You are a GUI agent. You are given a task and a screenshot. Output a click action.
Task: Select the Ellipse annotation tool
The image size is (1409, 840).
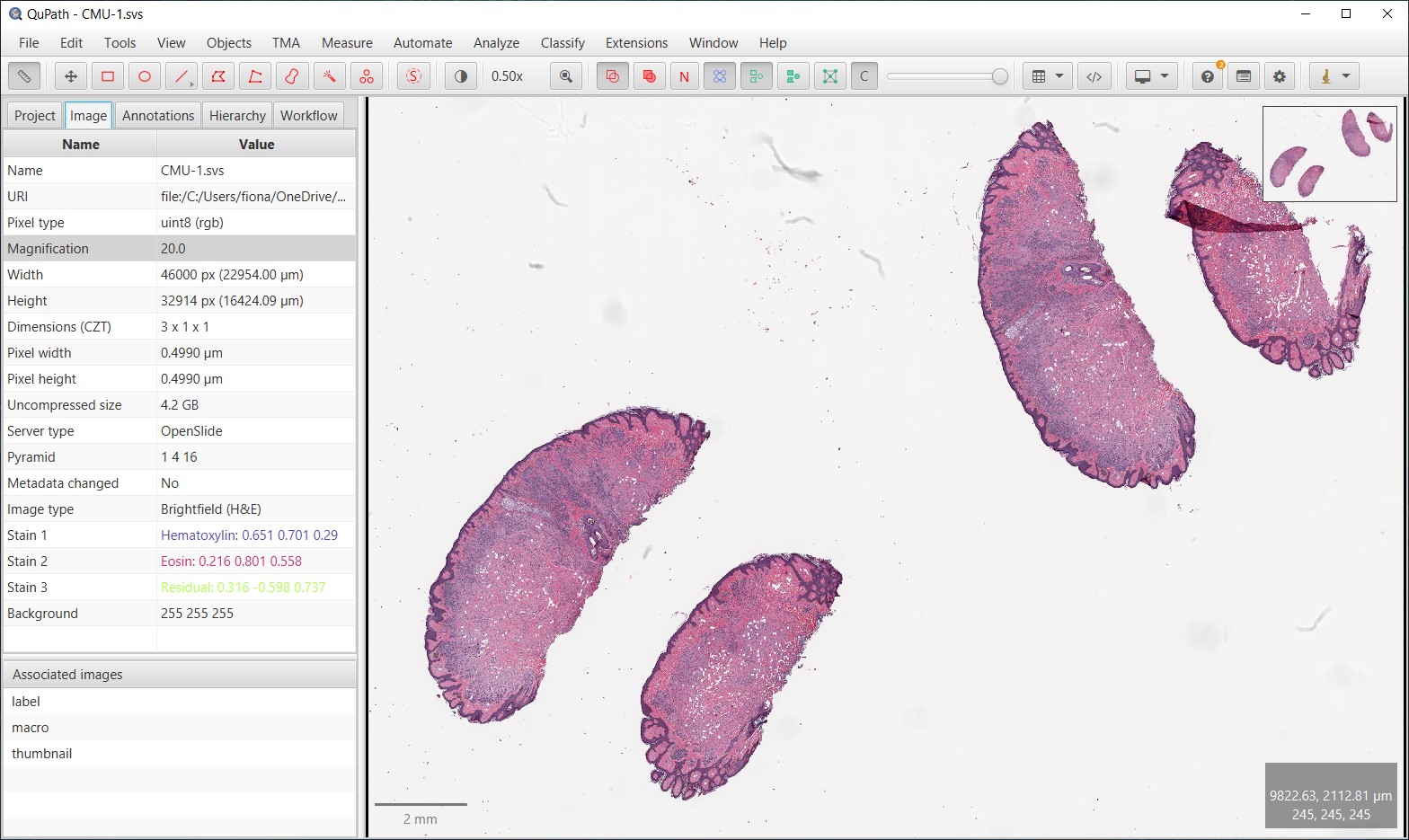[x=145, y=76]
